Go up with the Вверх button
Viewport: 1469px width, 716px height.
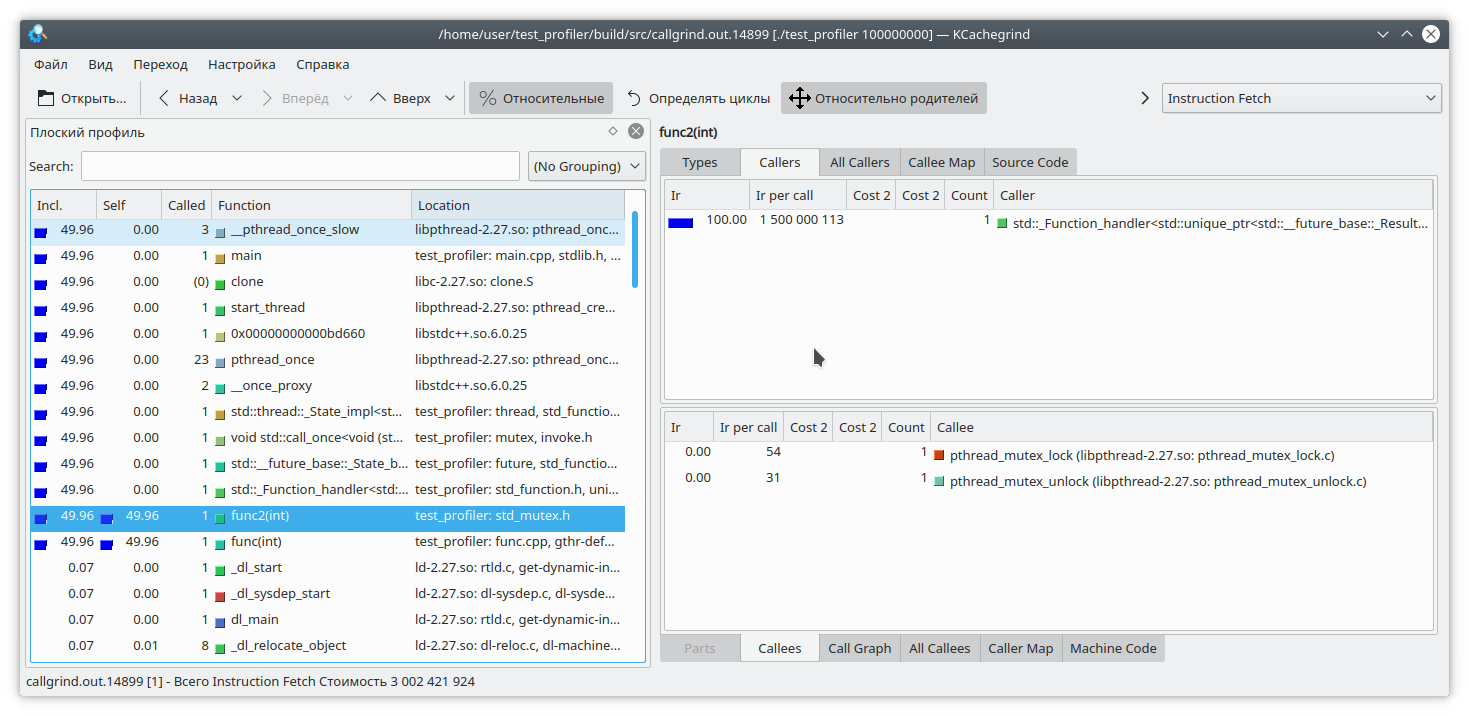(x=401, y=98)
